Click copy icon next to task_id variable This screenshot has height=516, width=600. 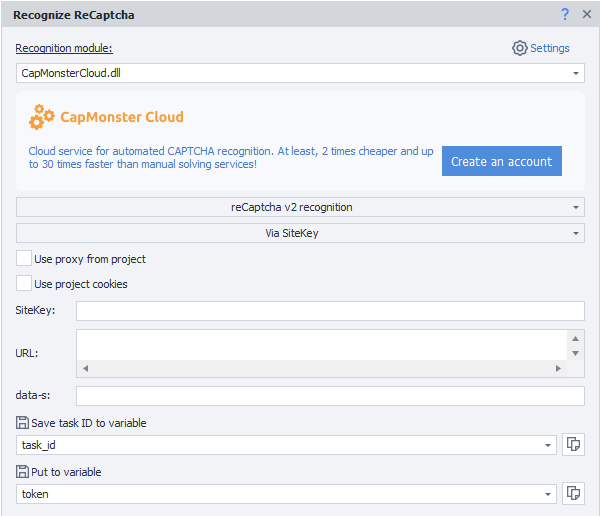(x=573, y=445)
